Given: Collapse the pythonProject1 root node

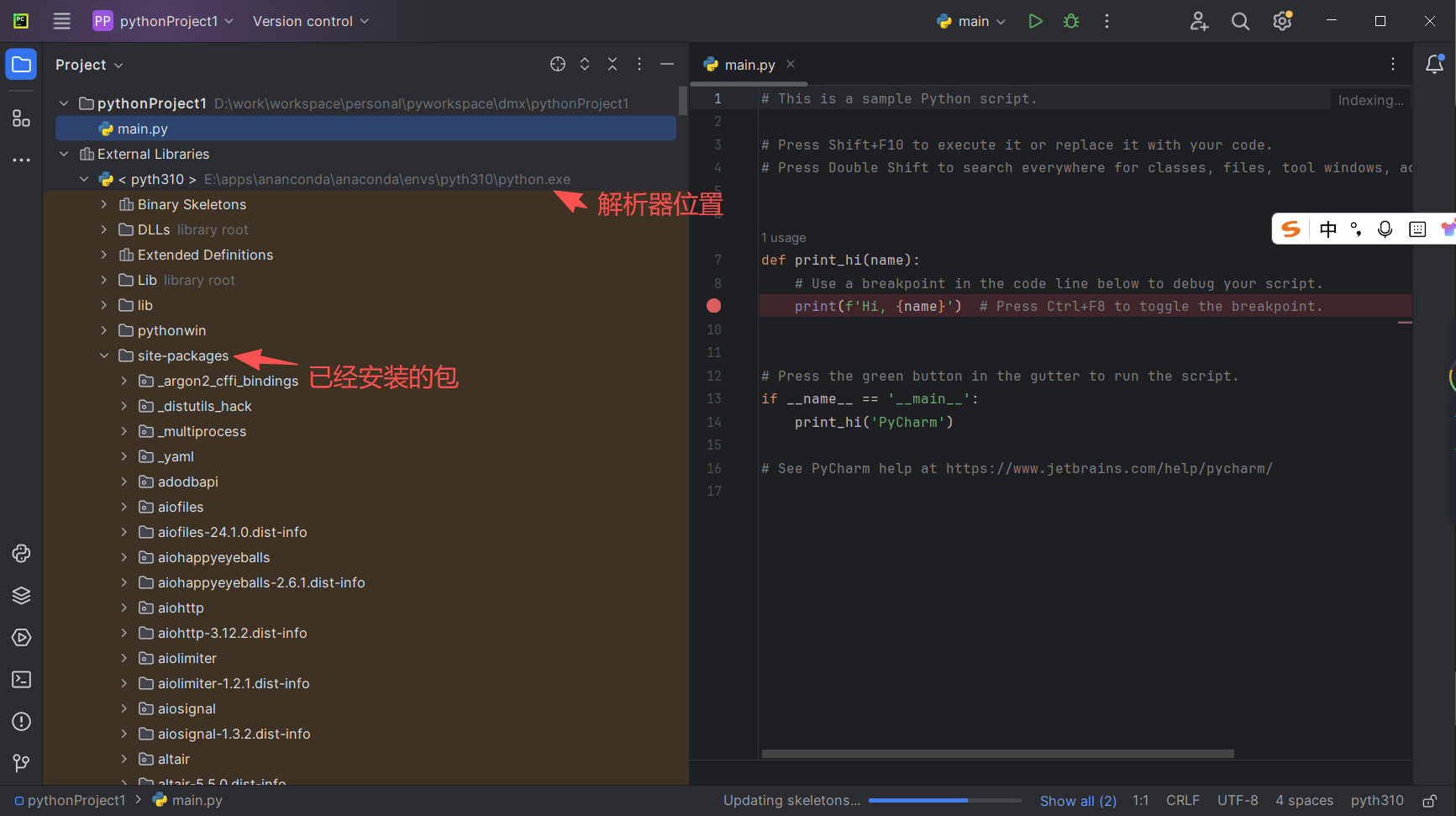Looking at the screenshot, I should [64, 103].
